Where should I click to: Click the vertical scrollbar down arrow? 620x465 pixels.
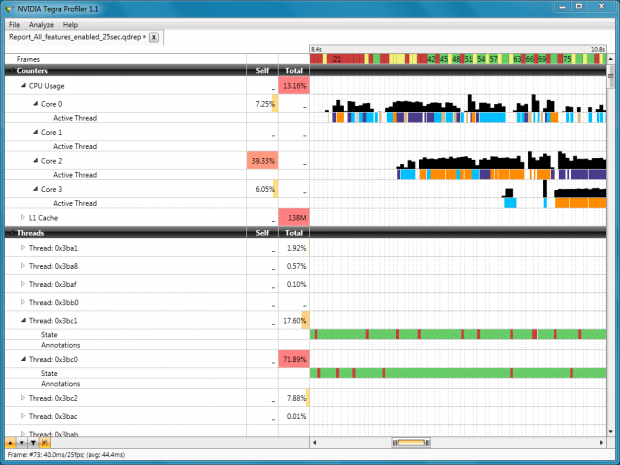click(611, 432)
